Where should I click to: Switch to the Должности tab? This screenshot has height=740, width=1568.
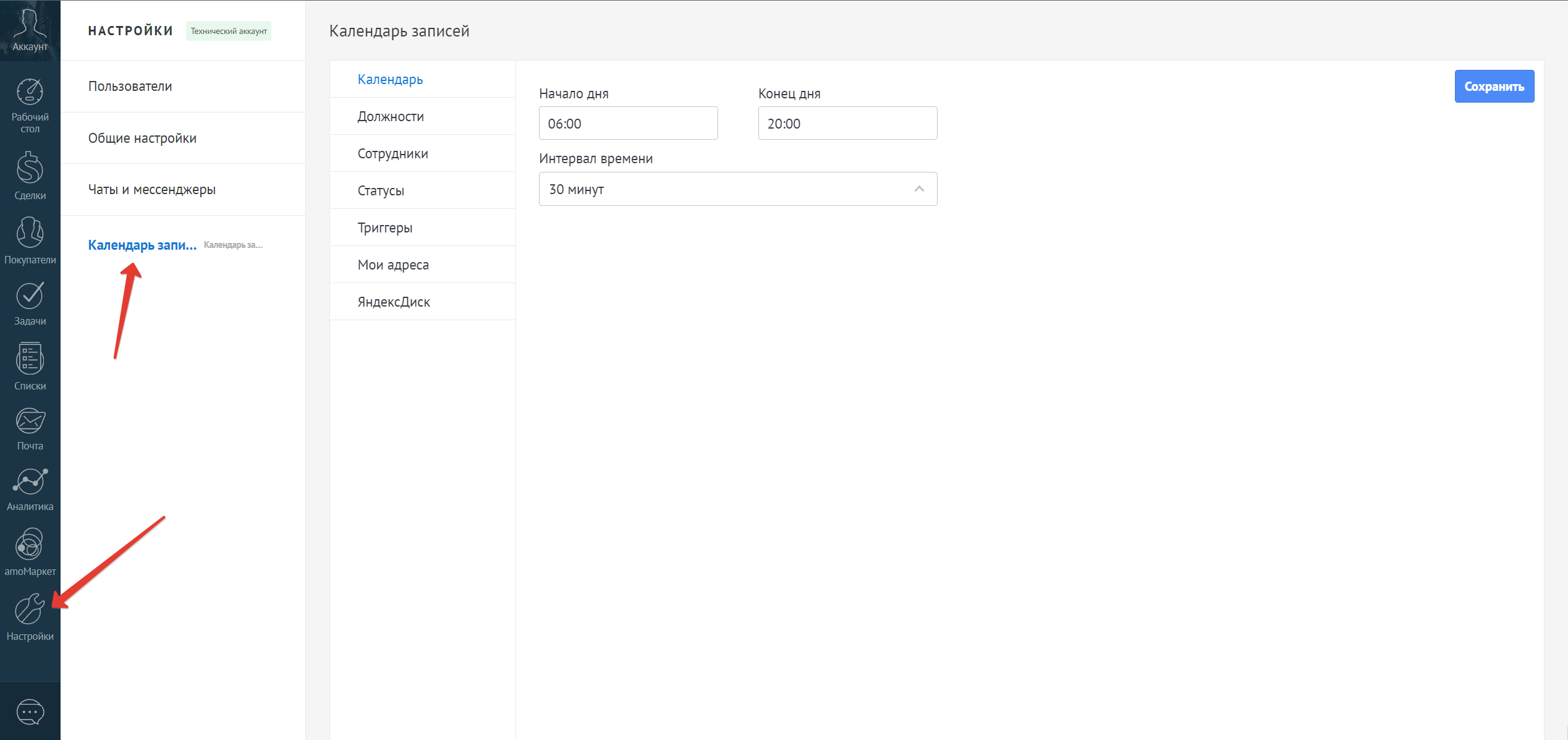[391, 116]
